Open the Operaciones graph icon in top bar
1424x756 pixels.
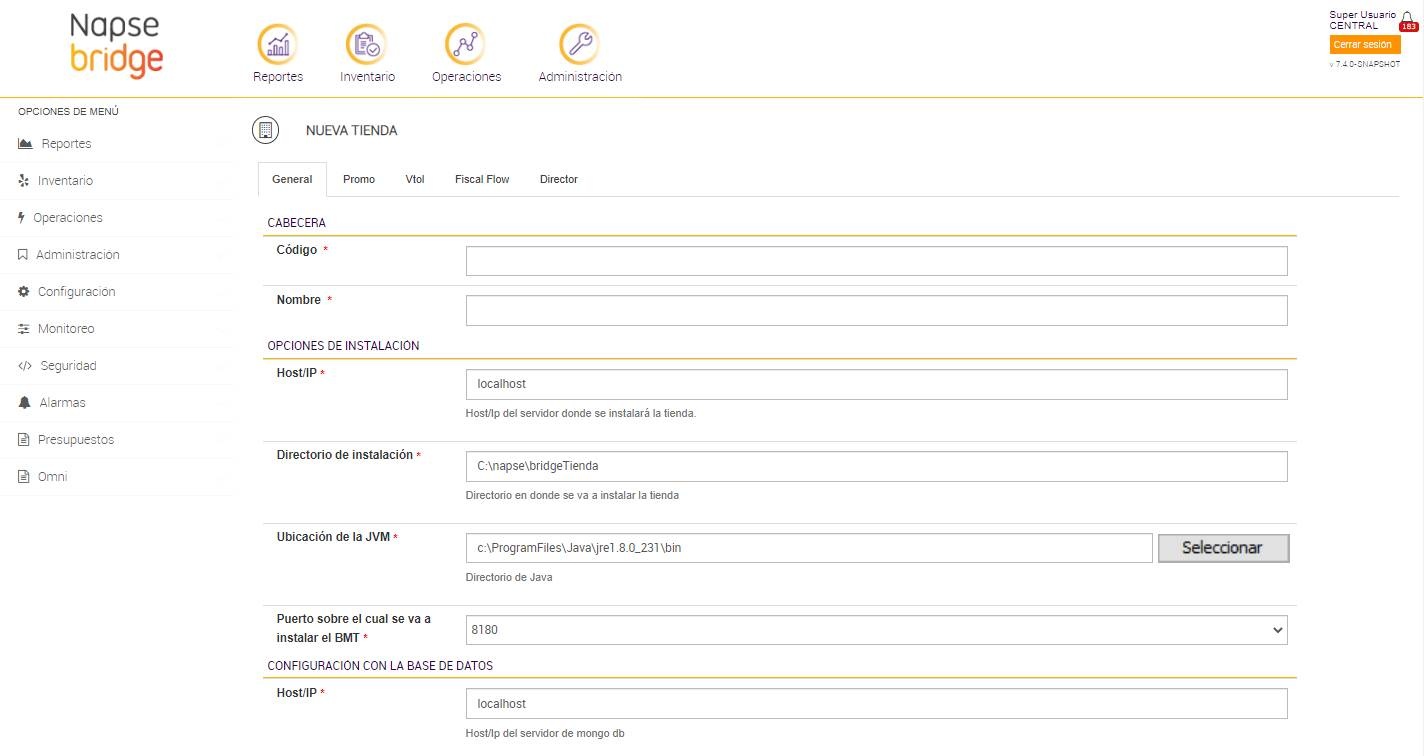(x=465, y=44)
